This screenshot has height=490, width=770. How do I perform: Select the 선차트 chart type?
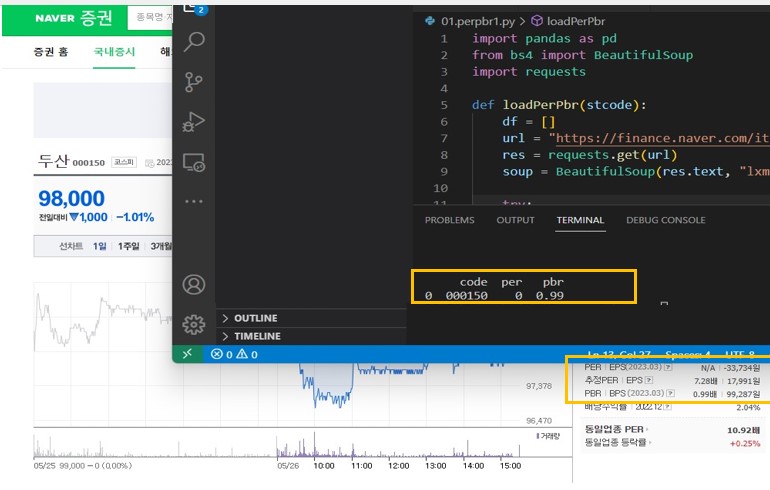(71, 246)
